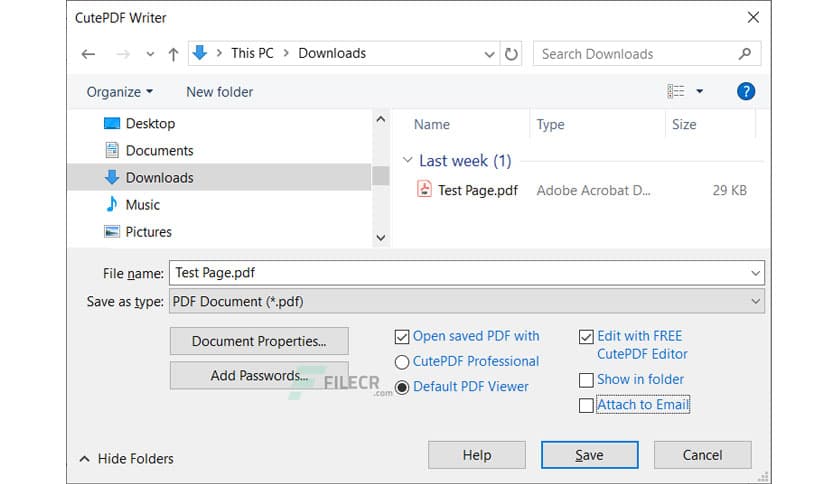This screenshot has width=836, height=484.
Task: Click This PC in the address path
Action: pyautogui.click(x=252, y=53)
